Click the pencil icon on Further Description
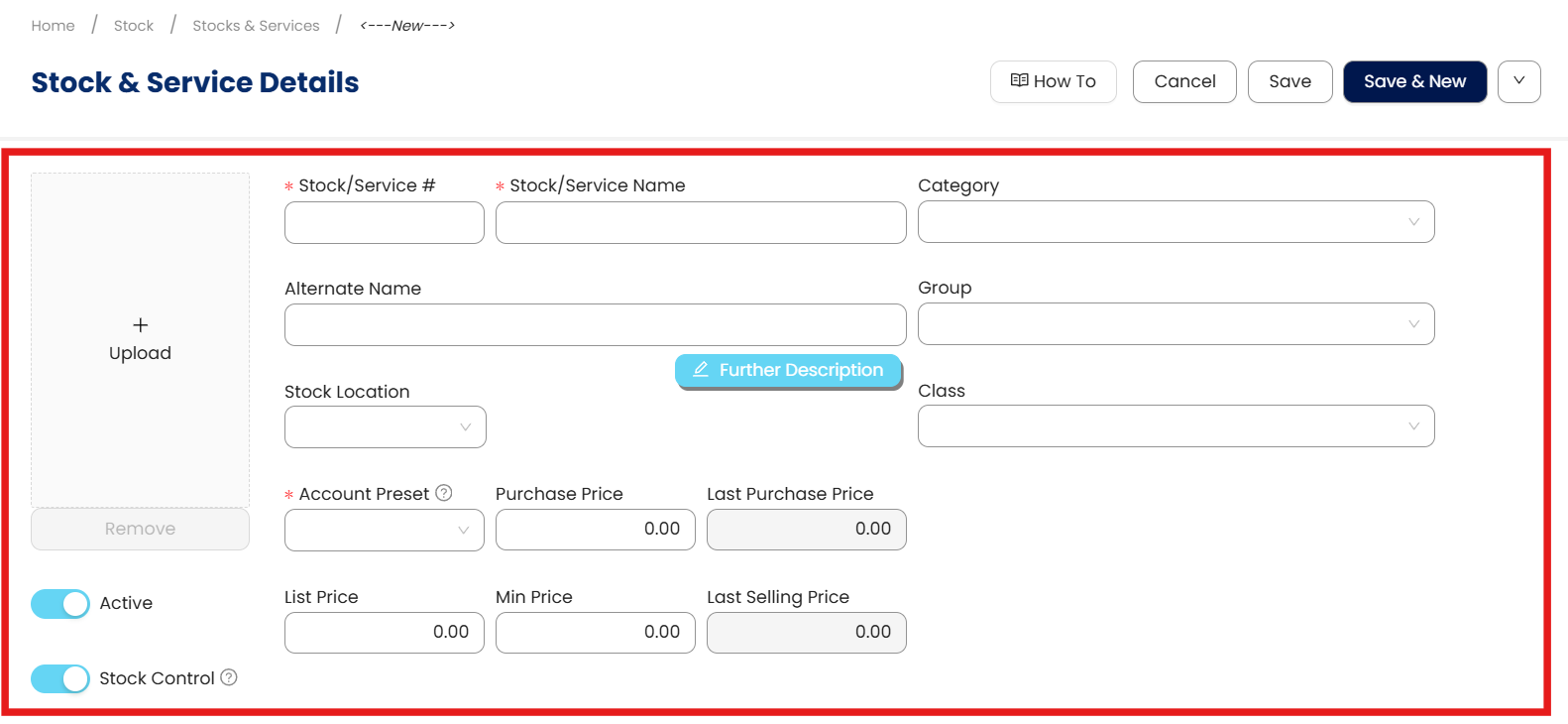This screenshot has height=724, width=1568. click(701, 370)
